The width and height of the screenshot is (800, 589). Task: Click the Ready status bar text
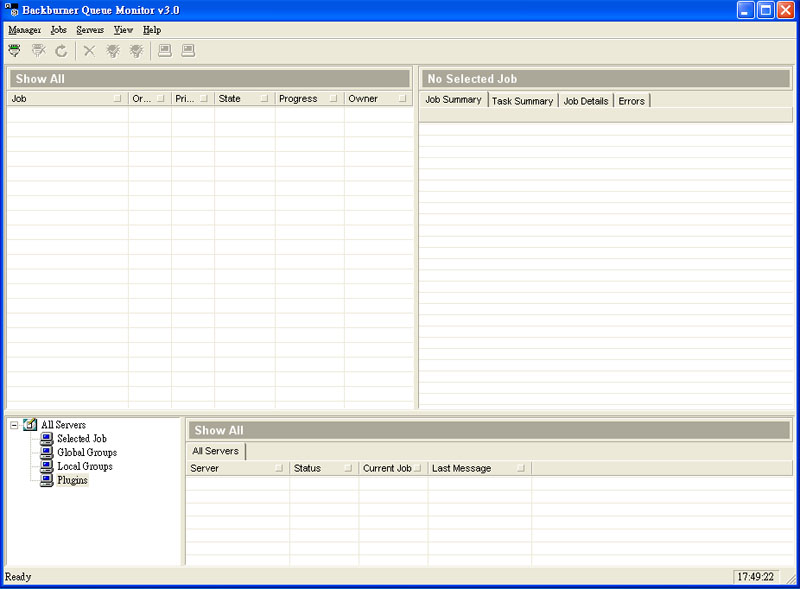[x=18, y=577]
